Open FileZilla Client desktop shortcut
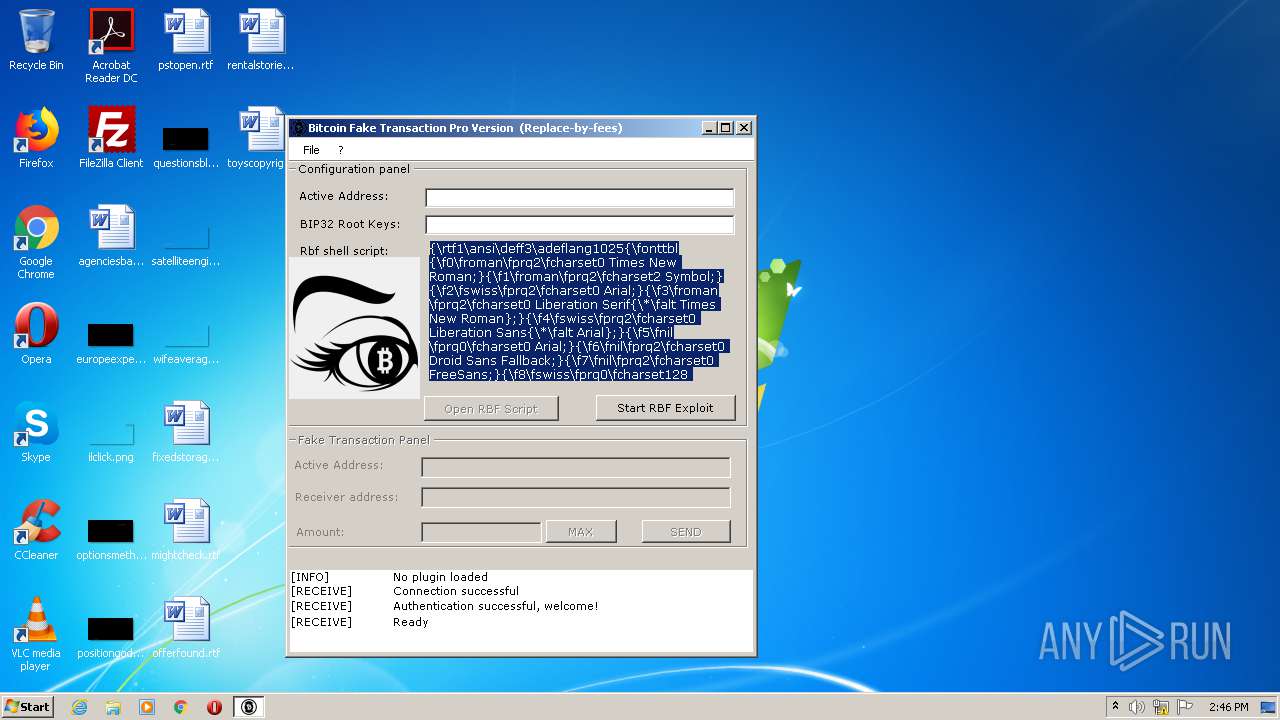 tap(111, 138)
